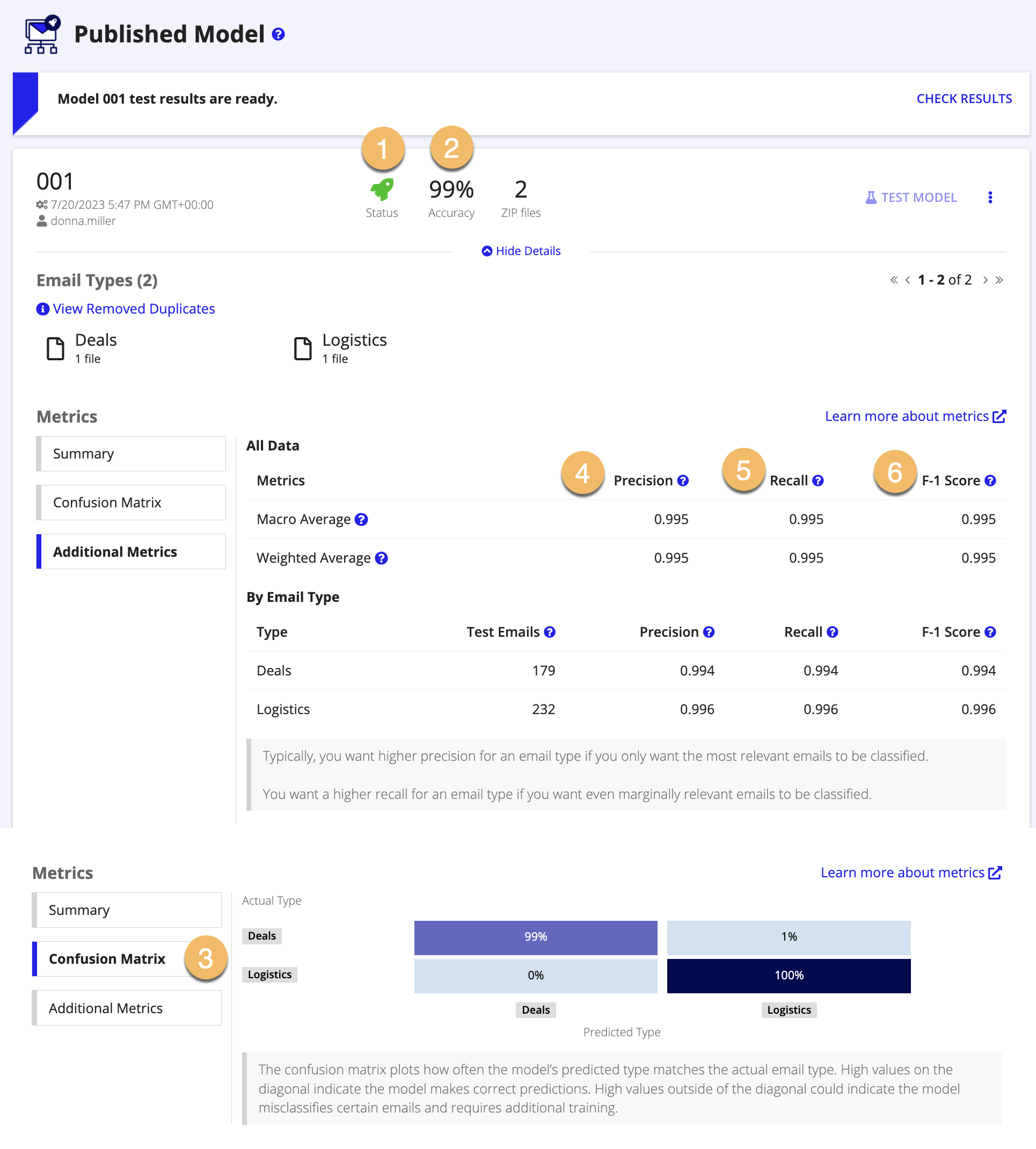Click F-1 Score help icon in By Email Type
This screenshot has height=1149, width=1036.
pyautogui.click(x=990, y=632)
